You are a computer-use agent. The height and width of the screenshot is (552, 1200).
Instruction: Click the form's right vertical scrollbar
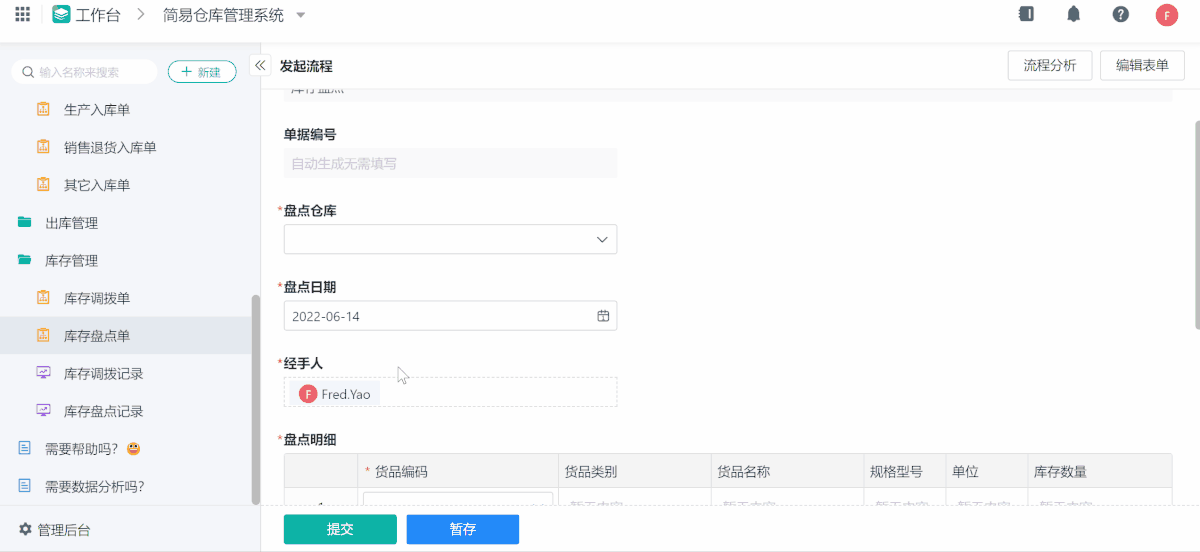click(x=1197, y=225)
